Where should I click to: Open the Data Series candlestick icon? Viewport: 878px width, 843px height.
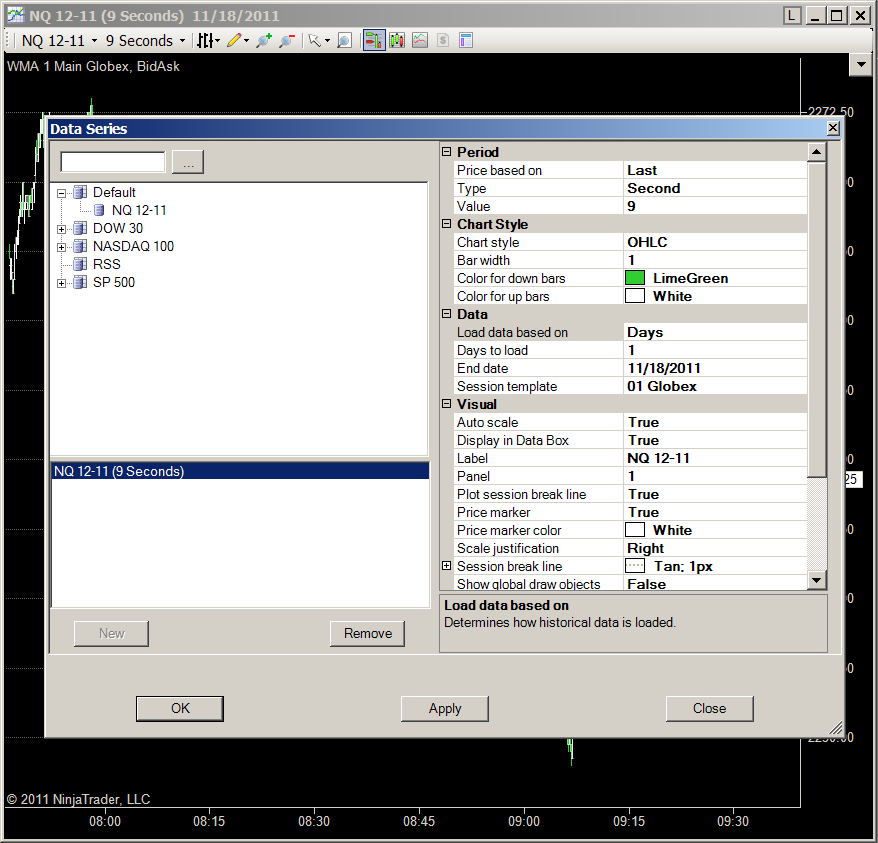pos(397,40)
